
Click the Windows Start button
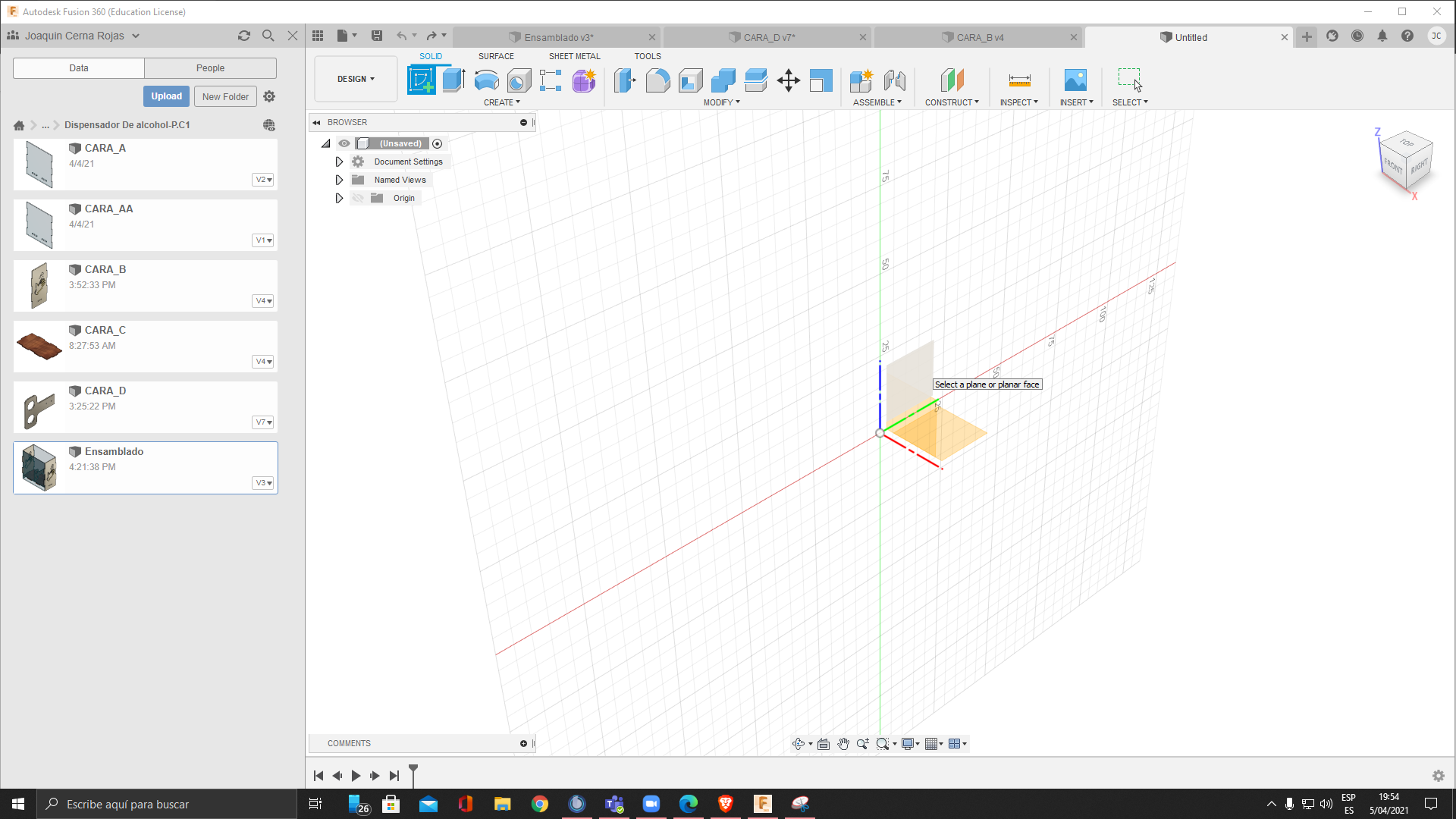(18, 804)
